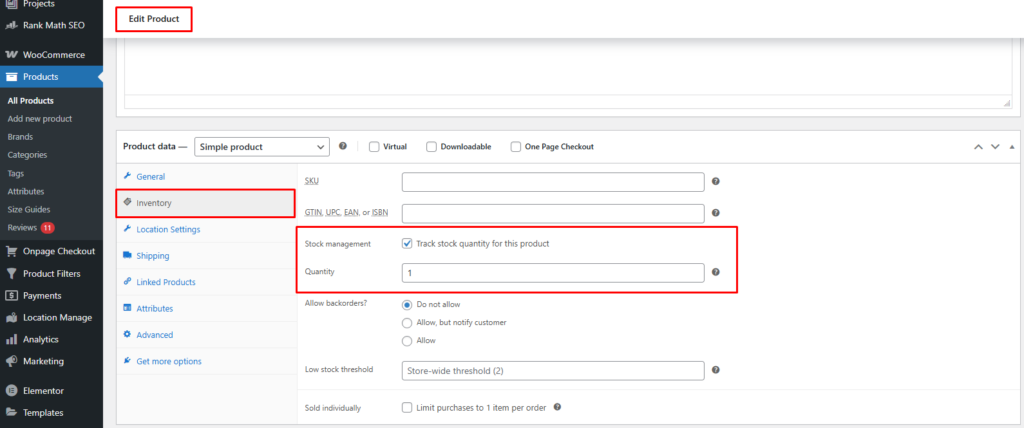Move Product data panel up with arrow

(979, 147)
